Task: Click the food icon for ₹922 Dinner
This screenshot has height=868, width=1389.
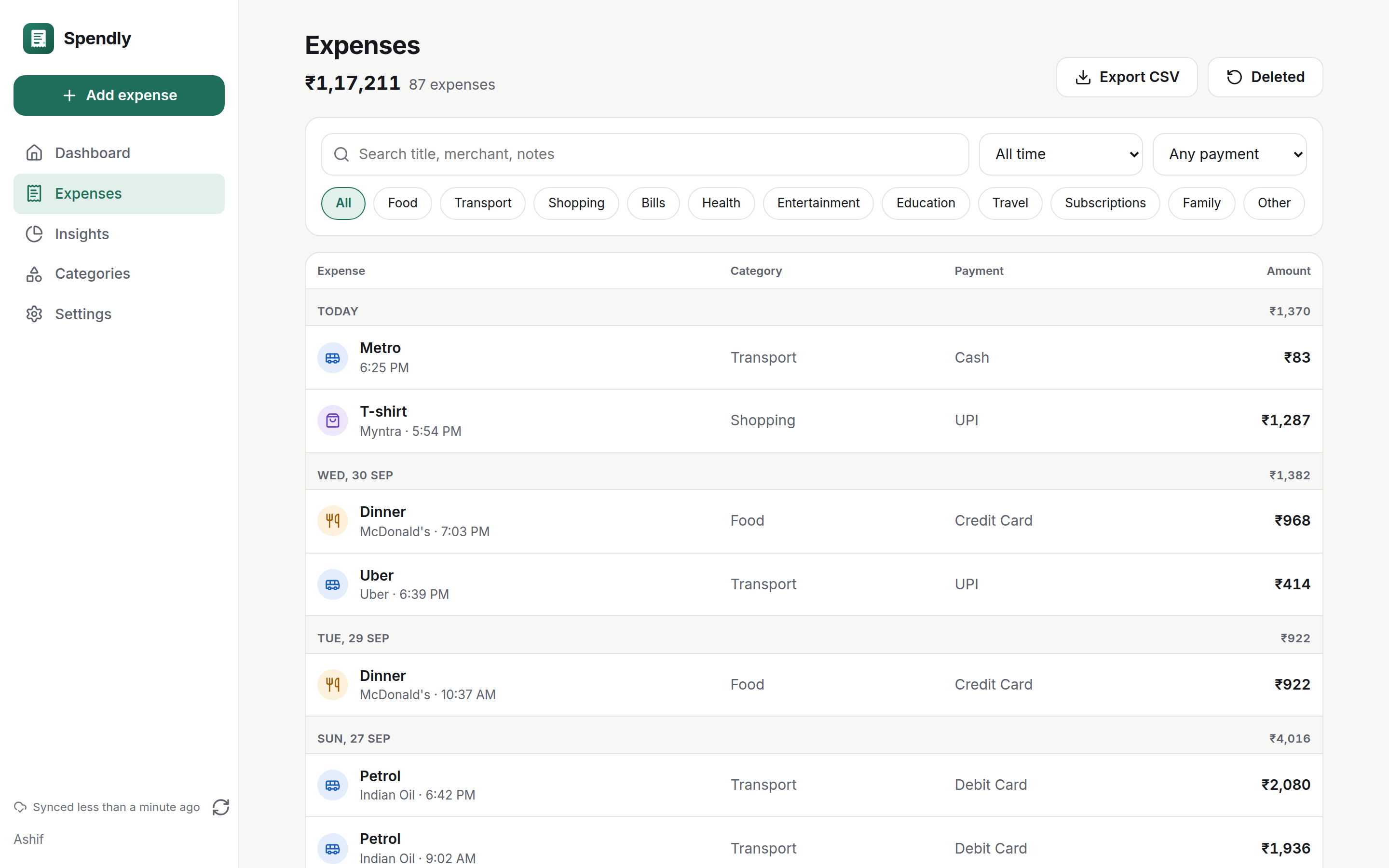Action: pos(333,684)
